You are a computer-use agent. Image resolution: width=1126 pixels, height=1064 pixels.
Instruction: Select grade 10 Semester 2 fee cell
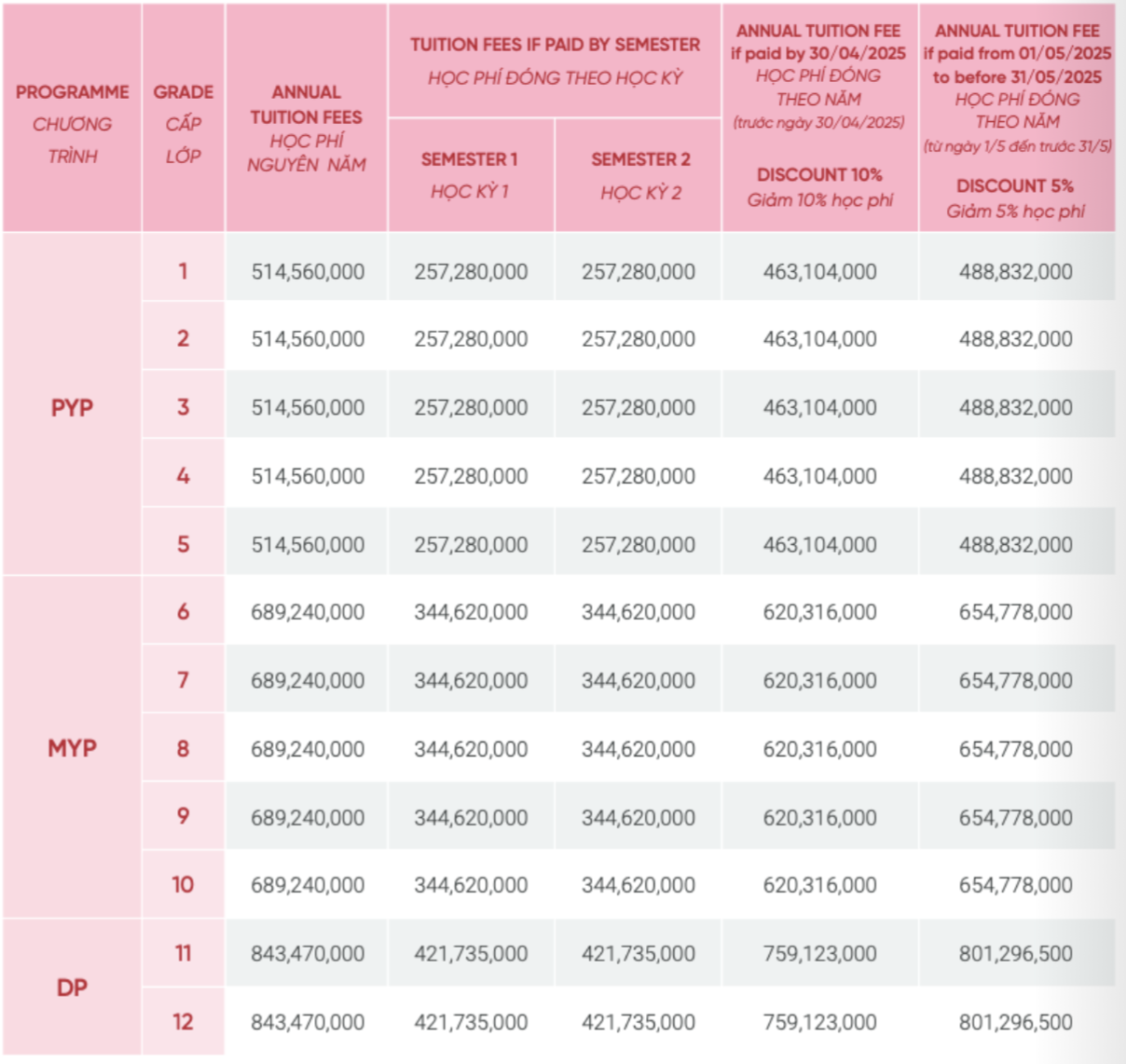coord(639,885)
